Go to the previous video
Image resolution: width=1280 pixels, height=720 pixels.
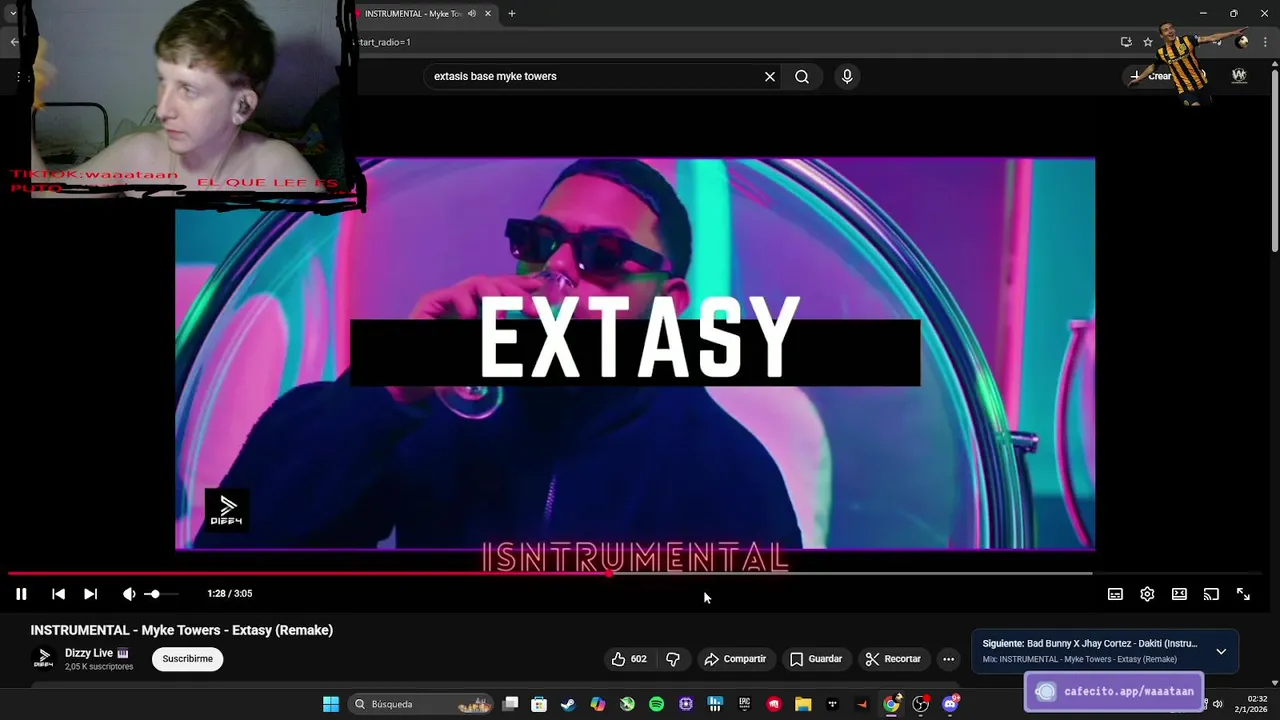coord(58,594)
